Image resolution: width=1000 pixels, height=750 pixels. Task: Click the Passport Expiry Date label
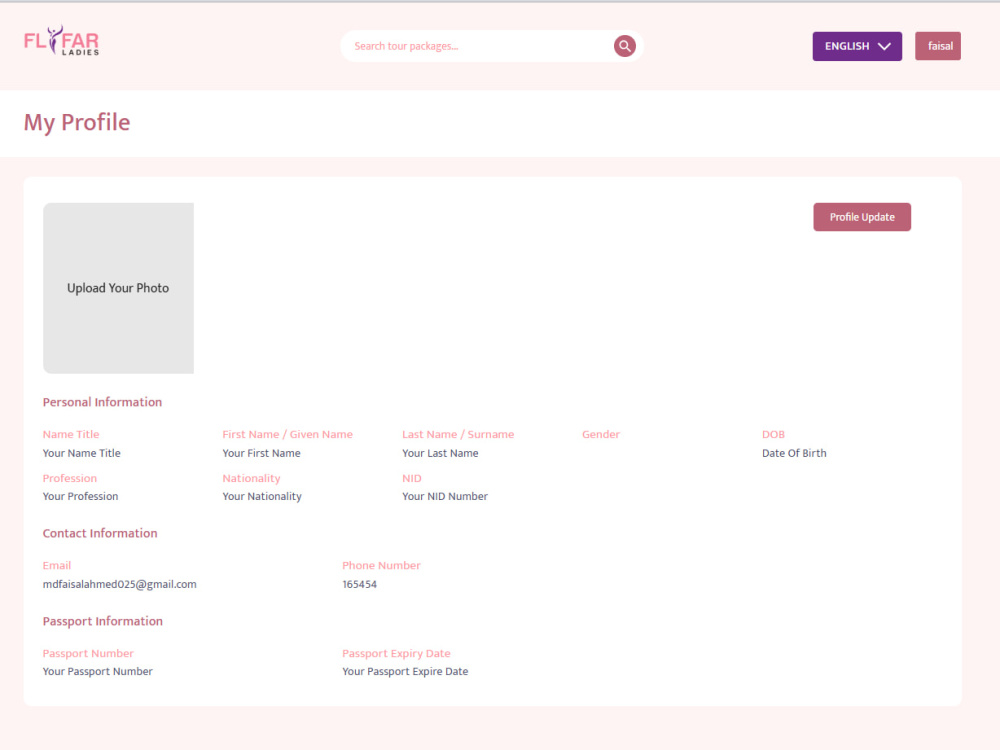tap(396, 654)
